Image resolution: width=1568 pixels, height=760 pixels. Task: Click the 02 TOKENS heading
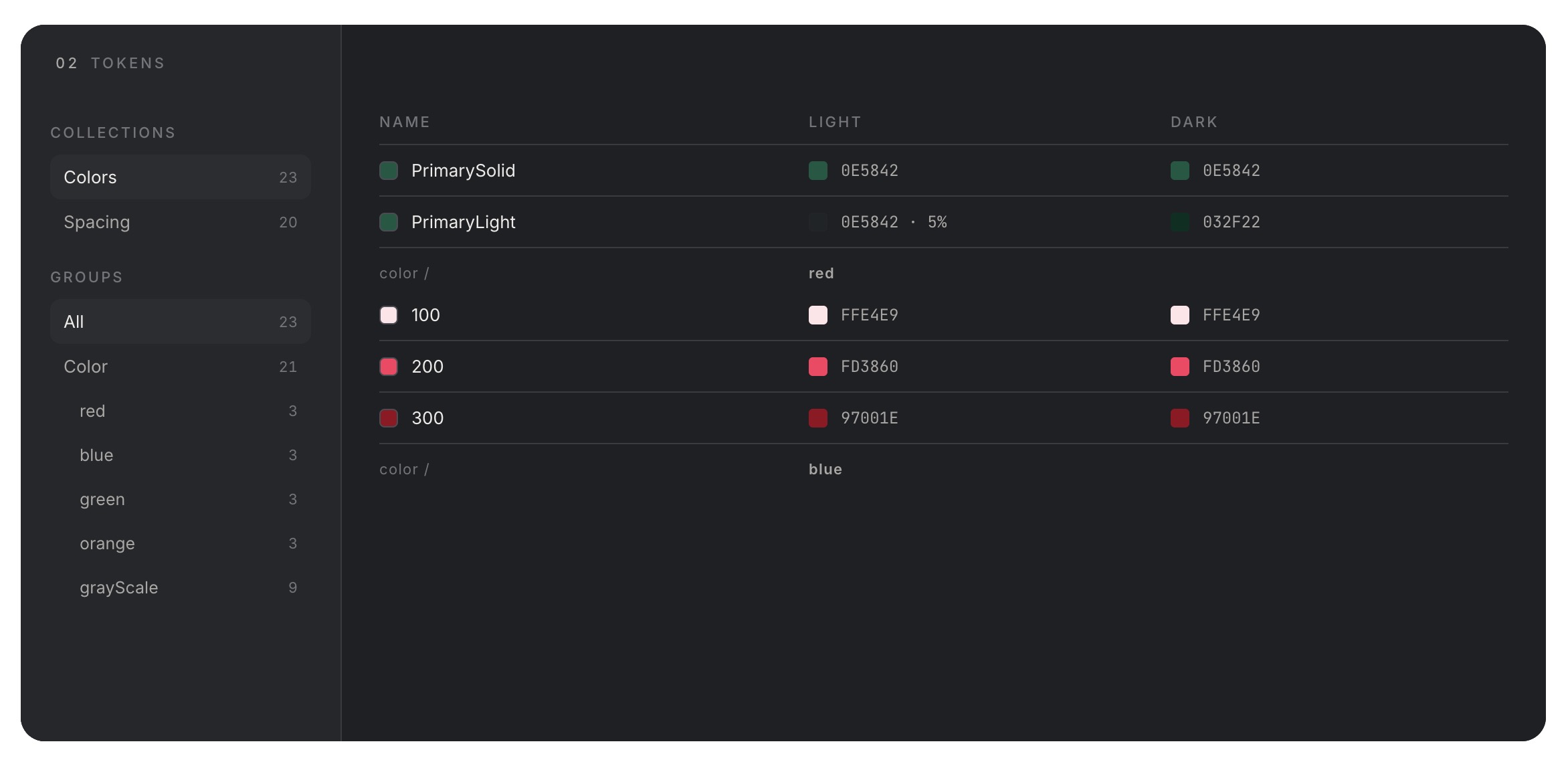pyautogui.click(x=110, y=63)
